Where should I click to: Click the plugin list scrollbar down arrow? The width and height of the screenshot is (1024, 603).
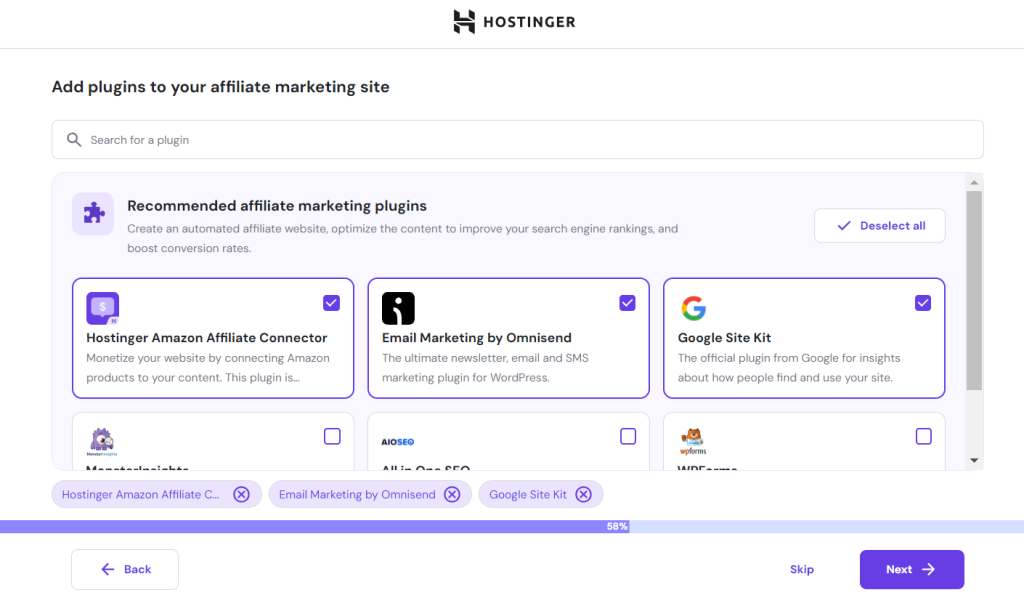tap(974, 460)
